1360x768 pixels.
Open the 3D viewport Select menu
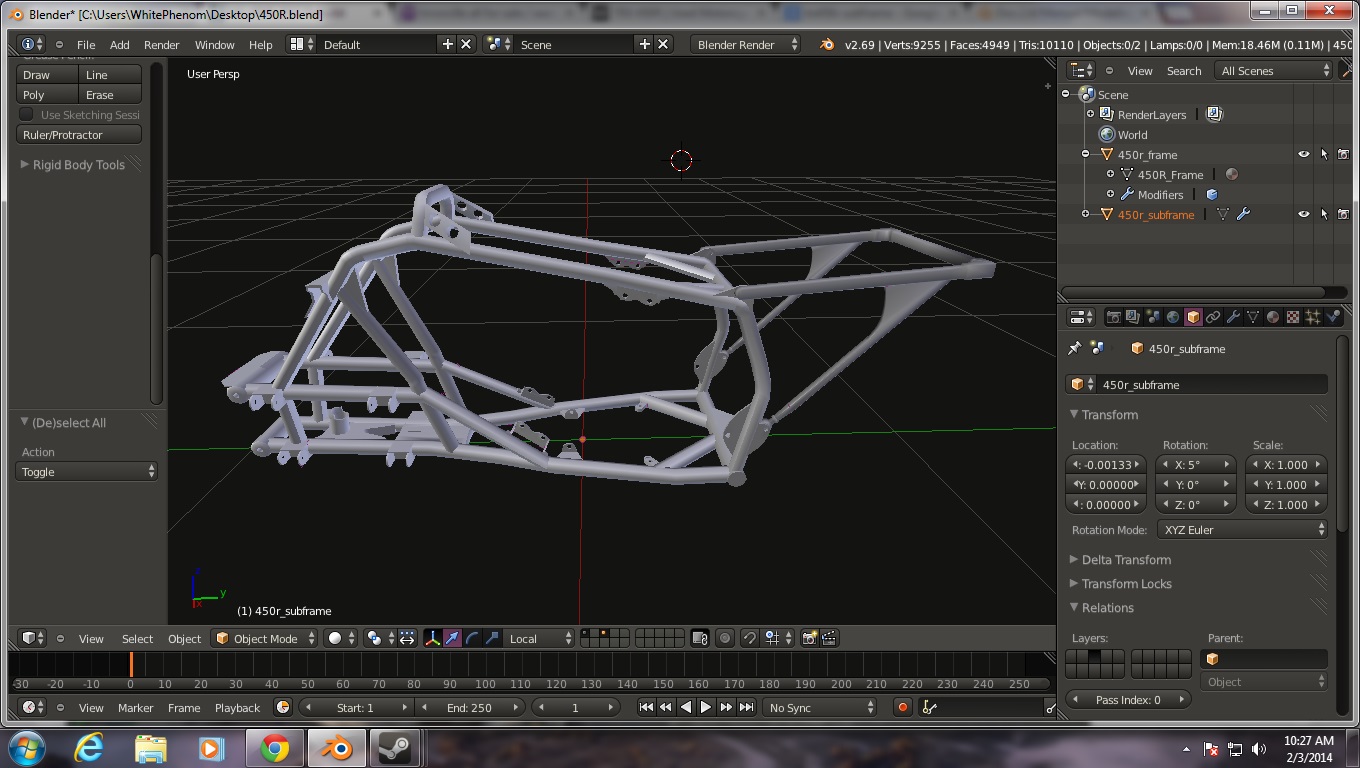click(x=137, y=638)
